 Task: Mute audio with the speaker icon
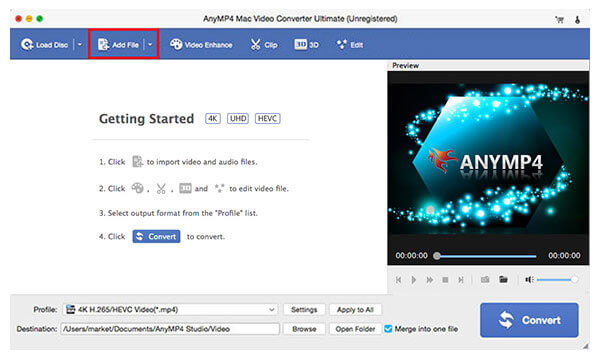pyautogui.click(x=529, y=280)
